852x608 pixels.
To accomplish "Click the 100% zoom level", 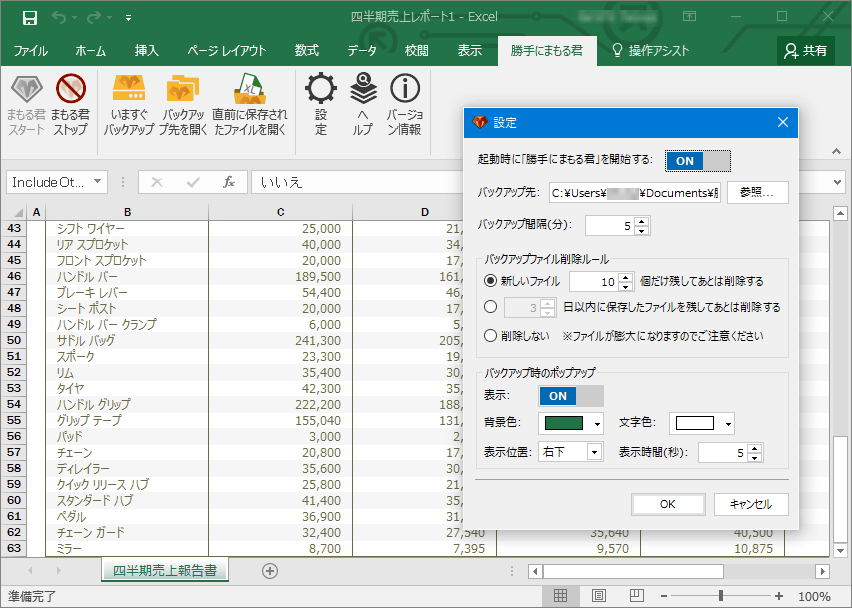I will pyautogui.click(x=814, y=596).
